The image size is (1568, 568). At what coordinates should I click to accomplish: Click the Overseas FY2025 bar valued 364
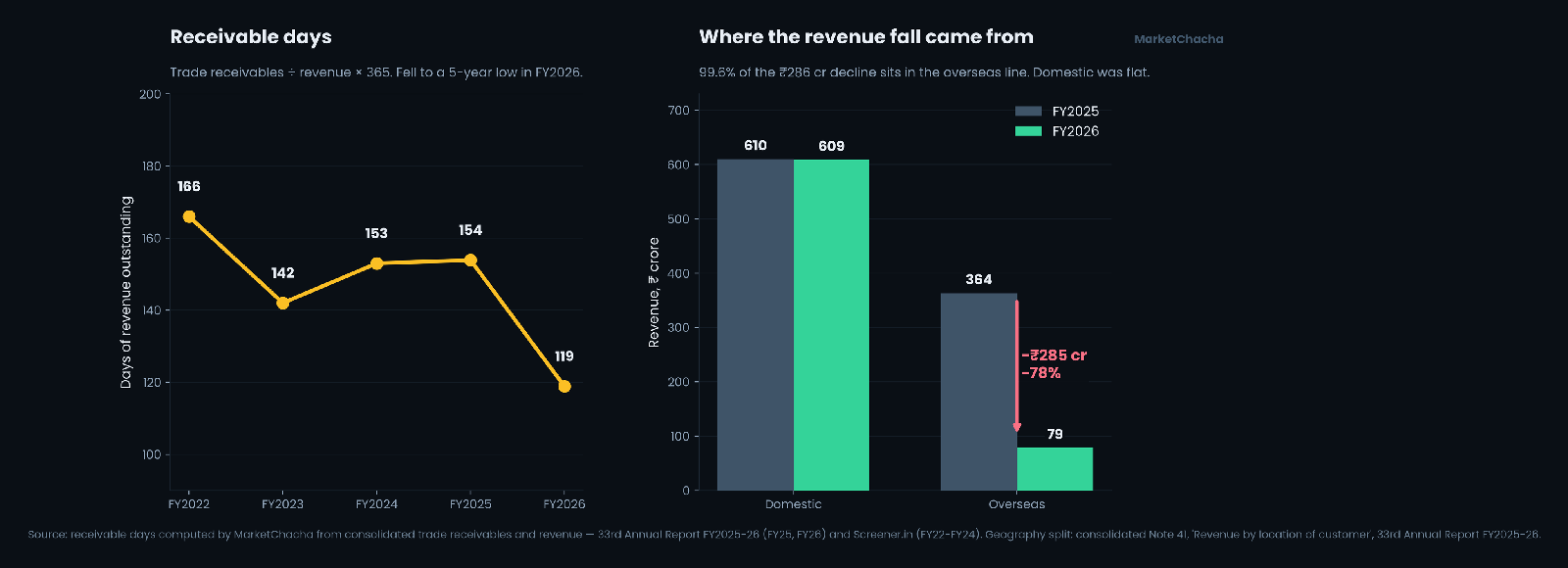(979, 392)
